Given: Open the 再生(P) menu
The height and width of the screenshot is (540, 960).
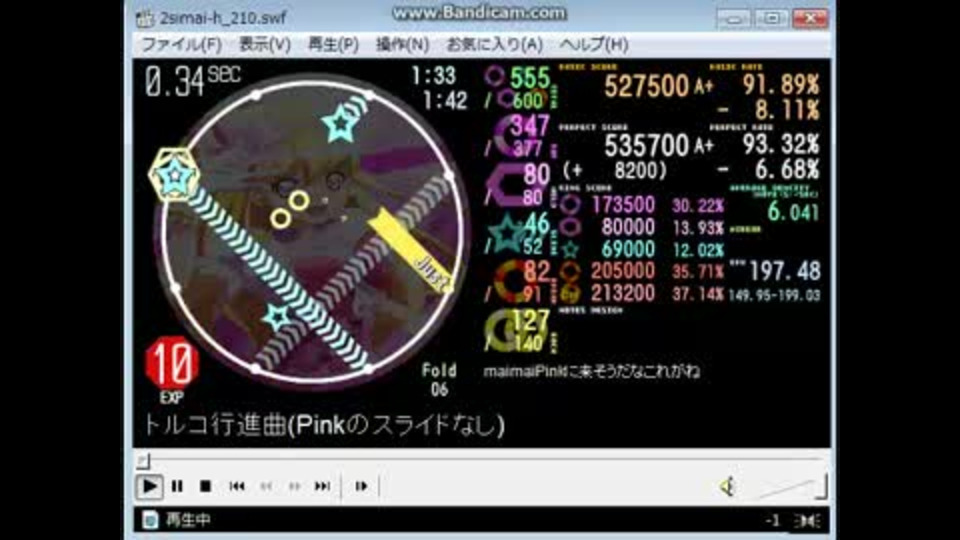Looking at the screenshot, I should pos(333,45).
